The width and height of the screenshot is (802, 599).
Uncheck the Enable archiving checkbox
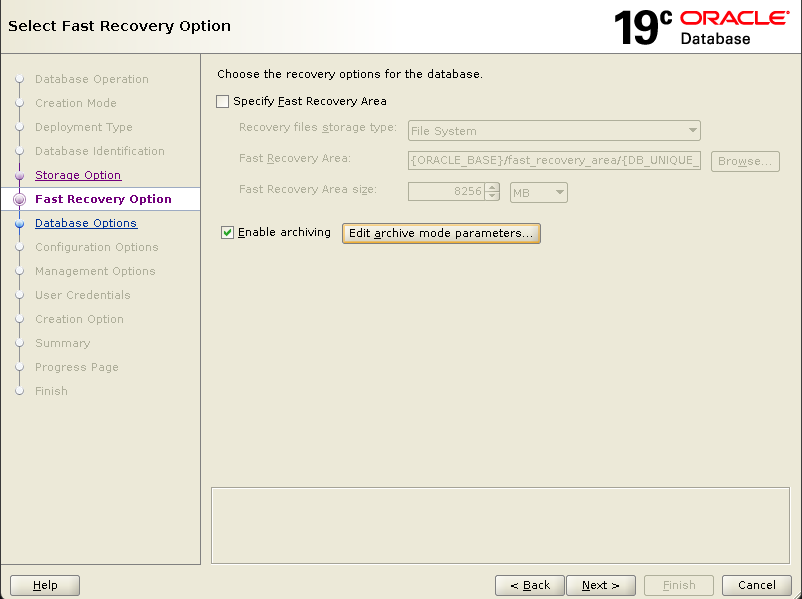tap(227, 233)
